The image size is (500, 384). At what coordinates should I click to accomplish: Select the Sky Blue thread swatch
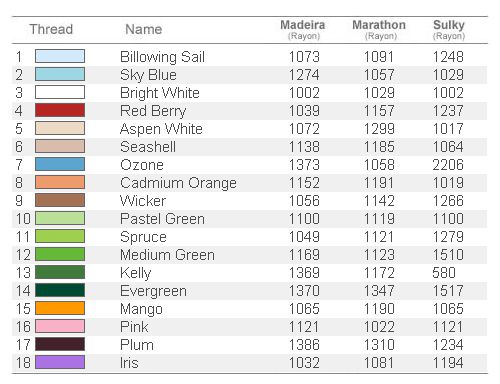(60, 74)
